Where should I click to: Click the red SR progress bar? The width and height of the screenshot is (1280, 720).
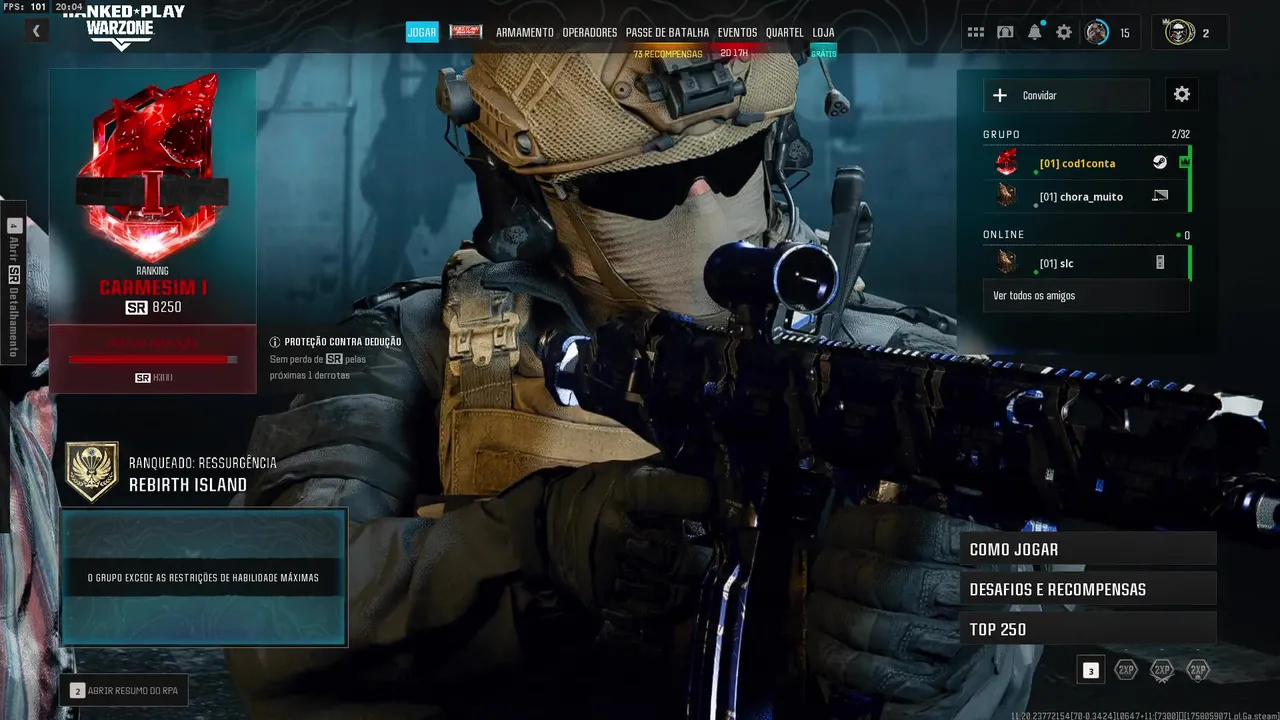(153, 360)
